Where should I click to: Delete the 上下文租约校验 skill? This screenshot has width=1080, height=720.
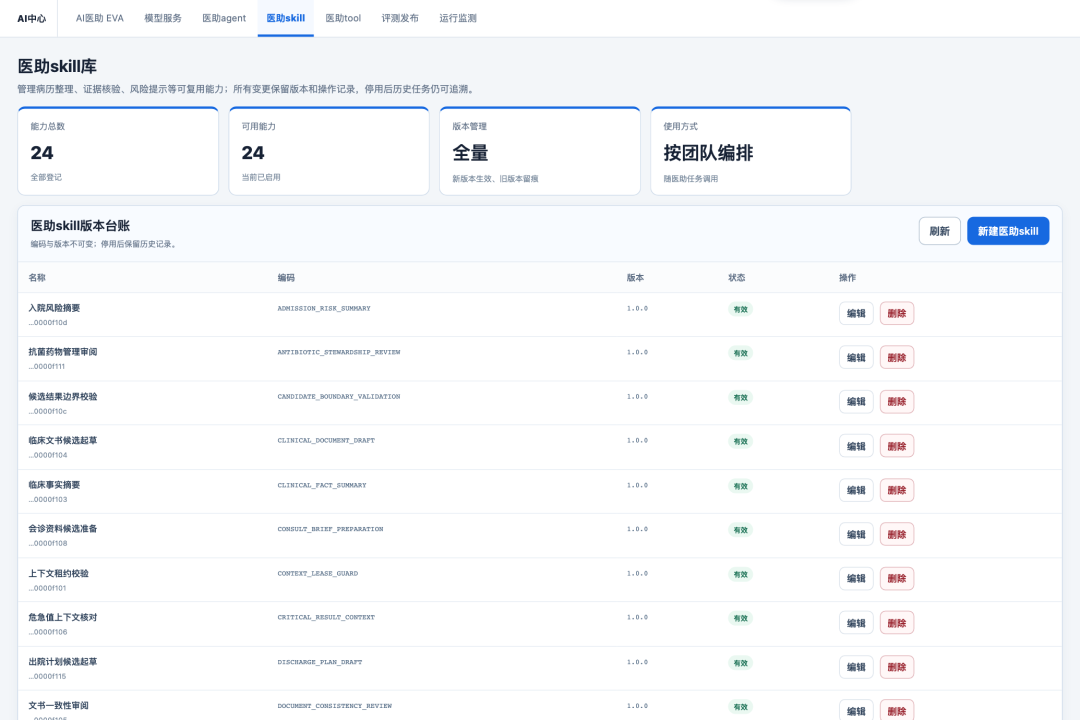(897, 579)
